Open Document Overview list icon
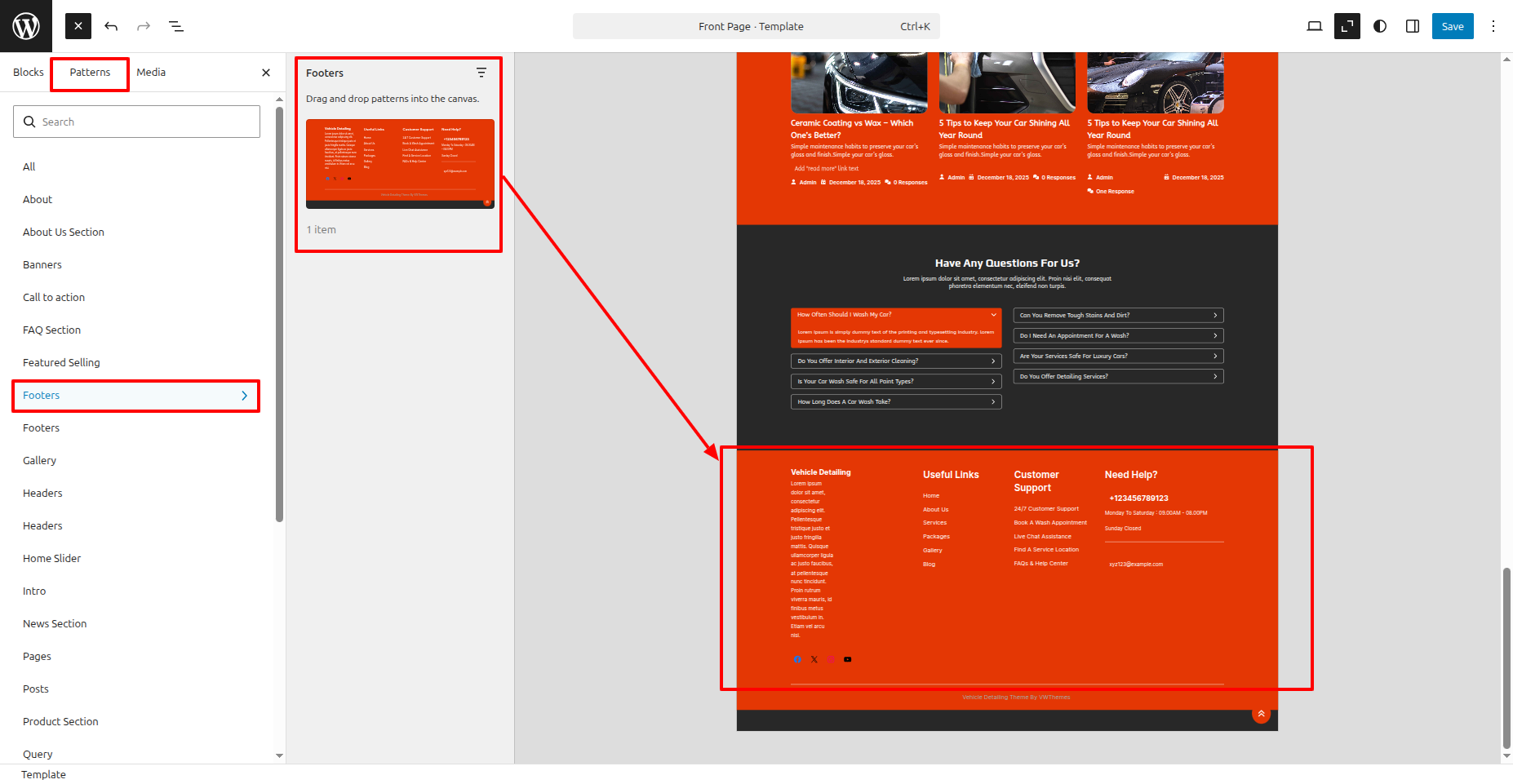The image size is (1513, 784). pyautogui.click(x=176, y=26)
